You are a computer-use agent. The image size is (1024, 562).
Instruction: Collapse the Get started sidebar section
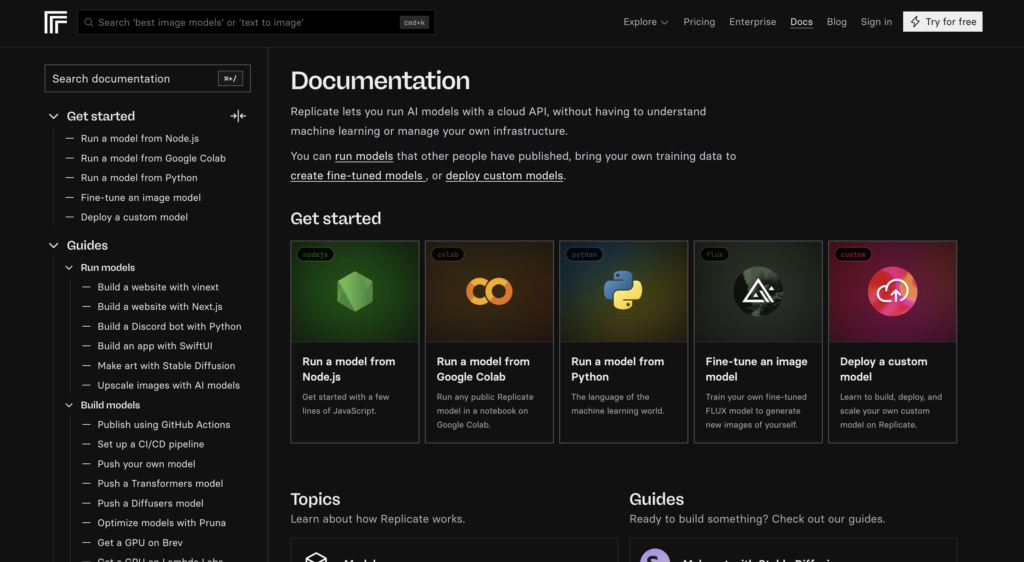coord(54,116)
